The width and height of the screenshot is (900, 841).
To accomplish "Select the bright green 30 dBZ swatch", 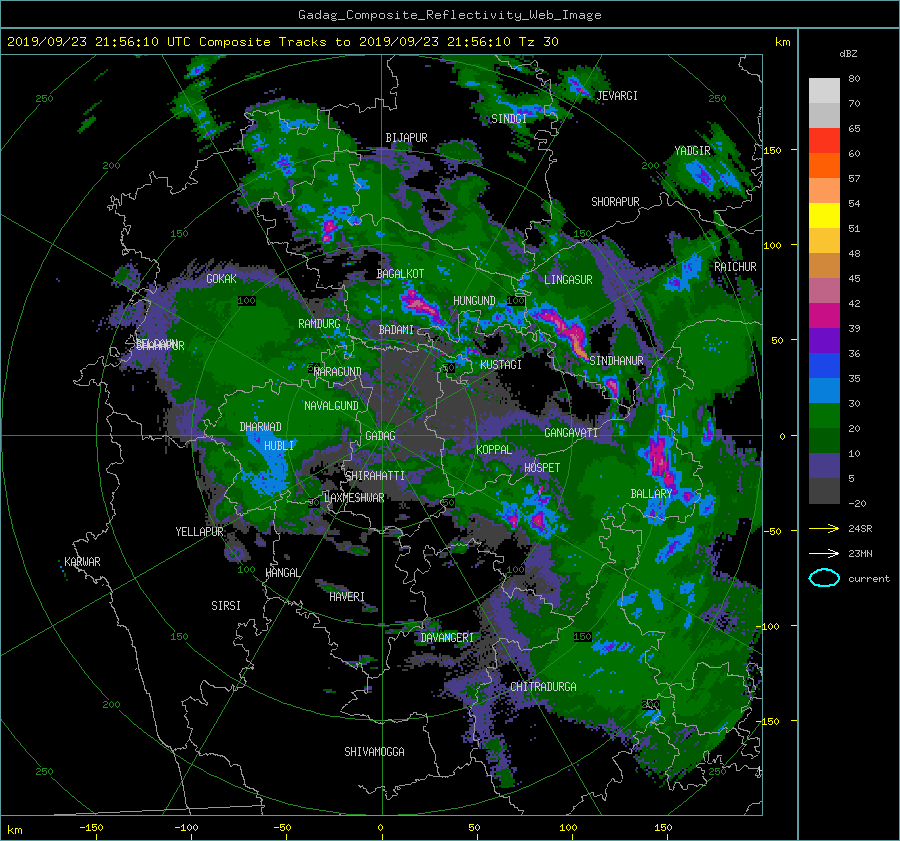I will [824, 415].
